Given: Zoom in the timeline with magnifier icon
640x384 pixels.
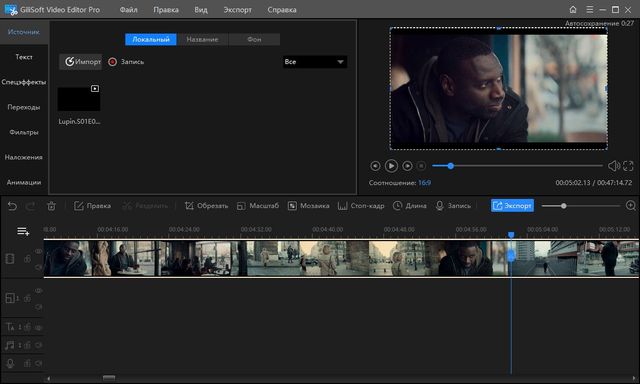Looking at the screenshot, I should [631, 206].
